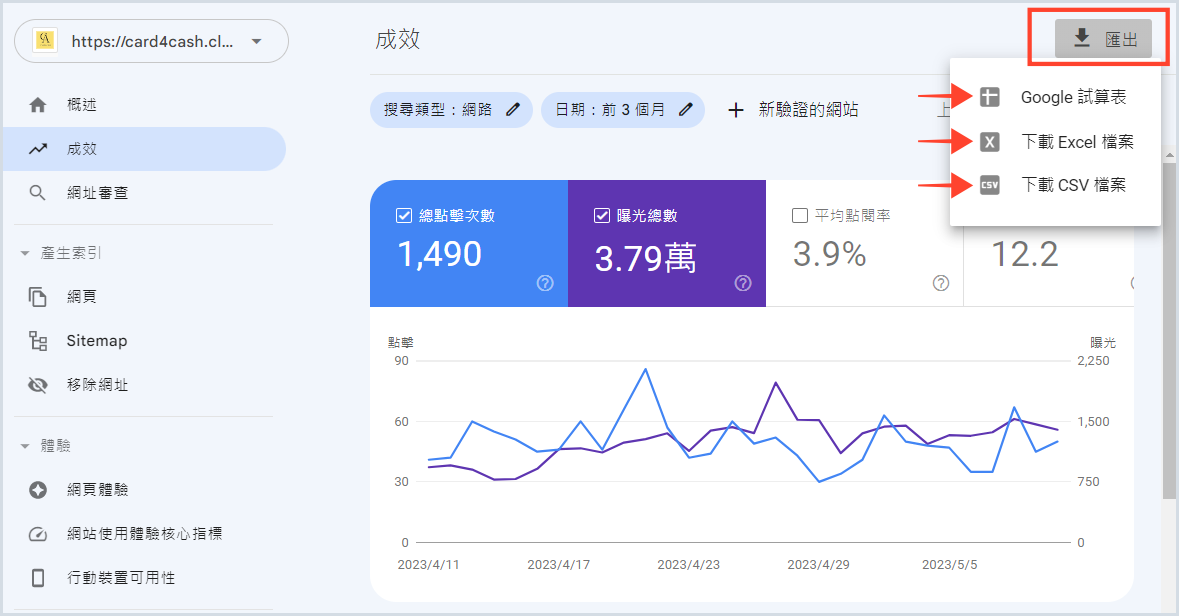This screenshot has width=1179, height=616.
Task: Click the Google 試算表 sheets icon
Action: [x=989, y=97]
